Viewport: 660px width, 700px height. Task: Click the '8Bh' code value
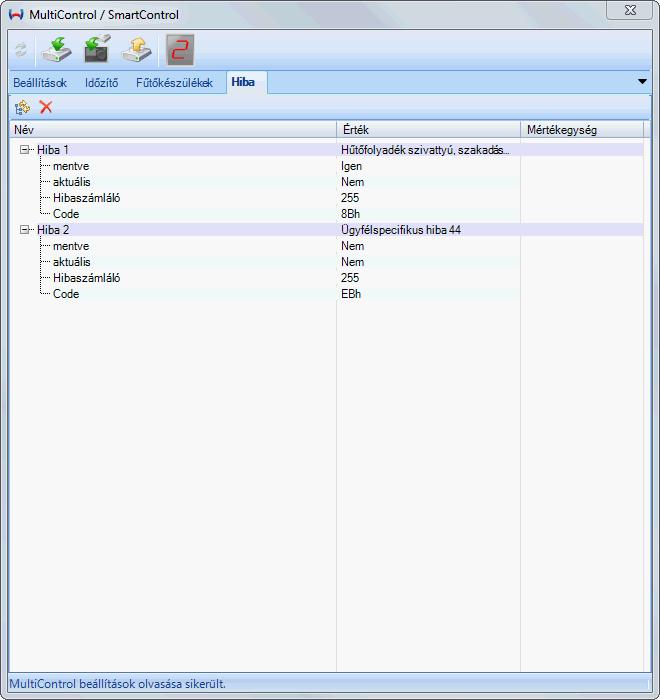pos(351,214)
